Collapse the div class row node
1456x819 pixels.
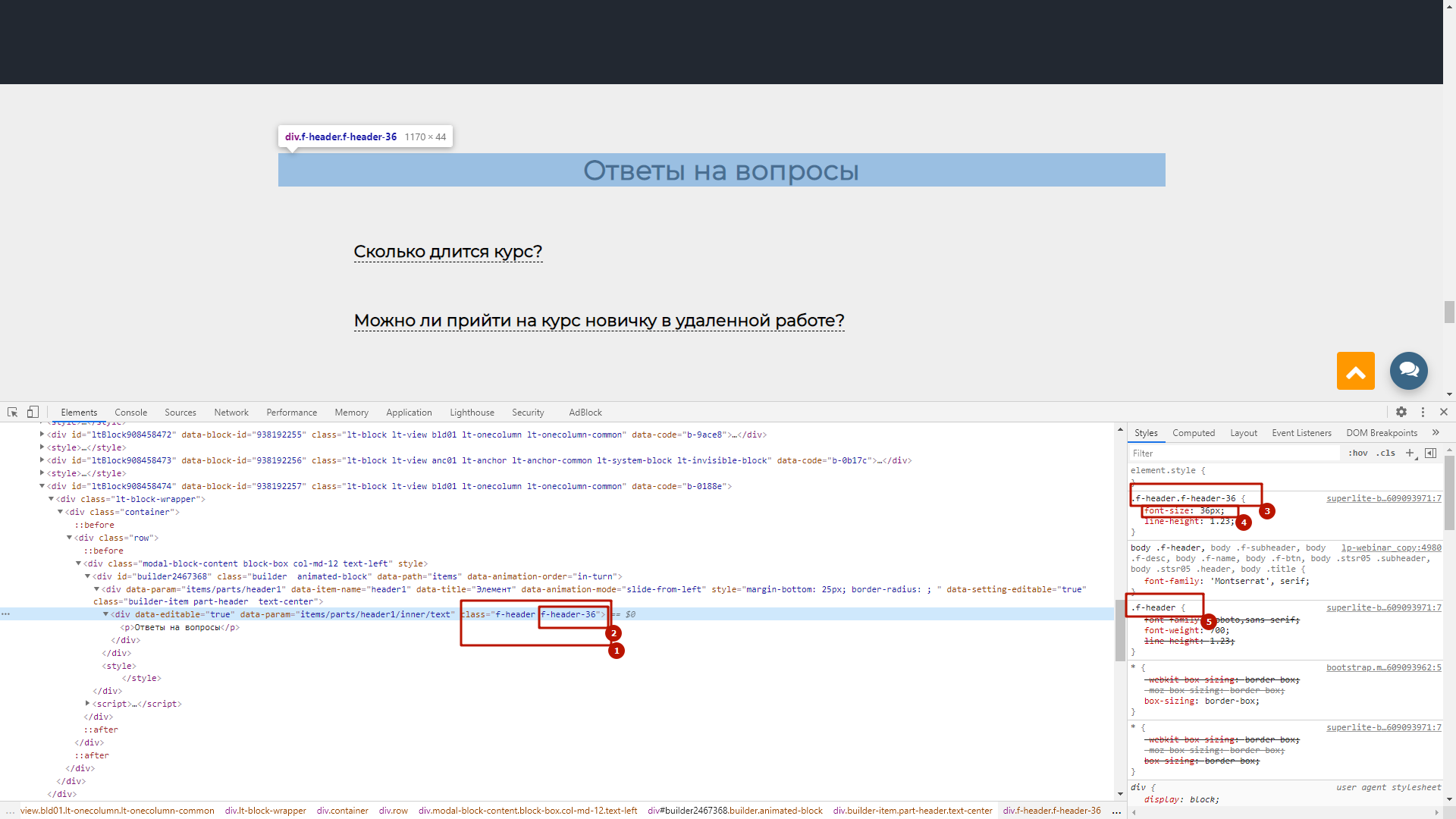pos(69,538)
